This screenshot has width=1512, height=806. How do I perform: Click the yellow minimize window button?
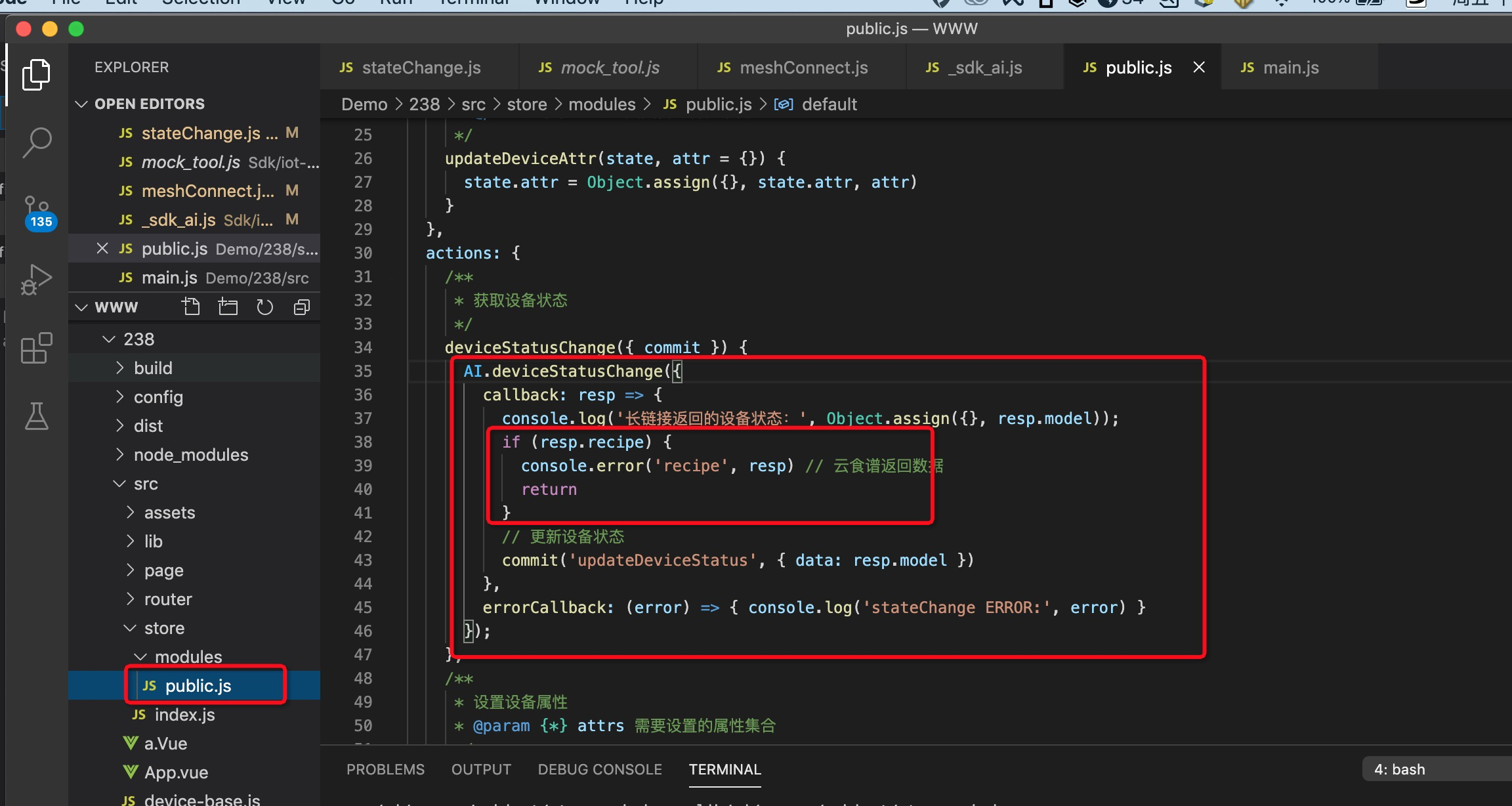click(50, 29)
